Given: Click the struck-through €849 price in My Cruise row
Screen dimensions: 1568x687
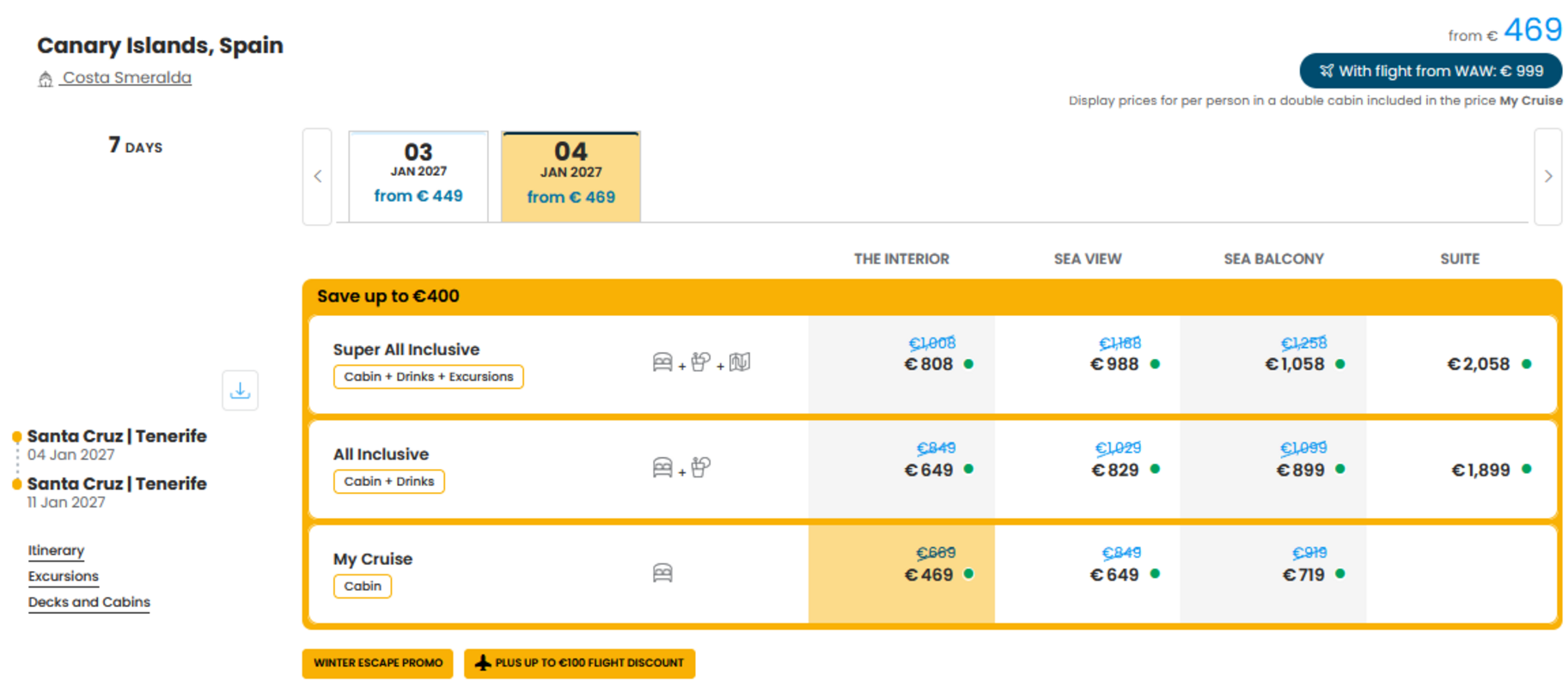Looking at the screenshot, I should point(1122,553).
